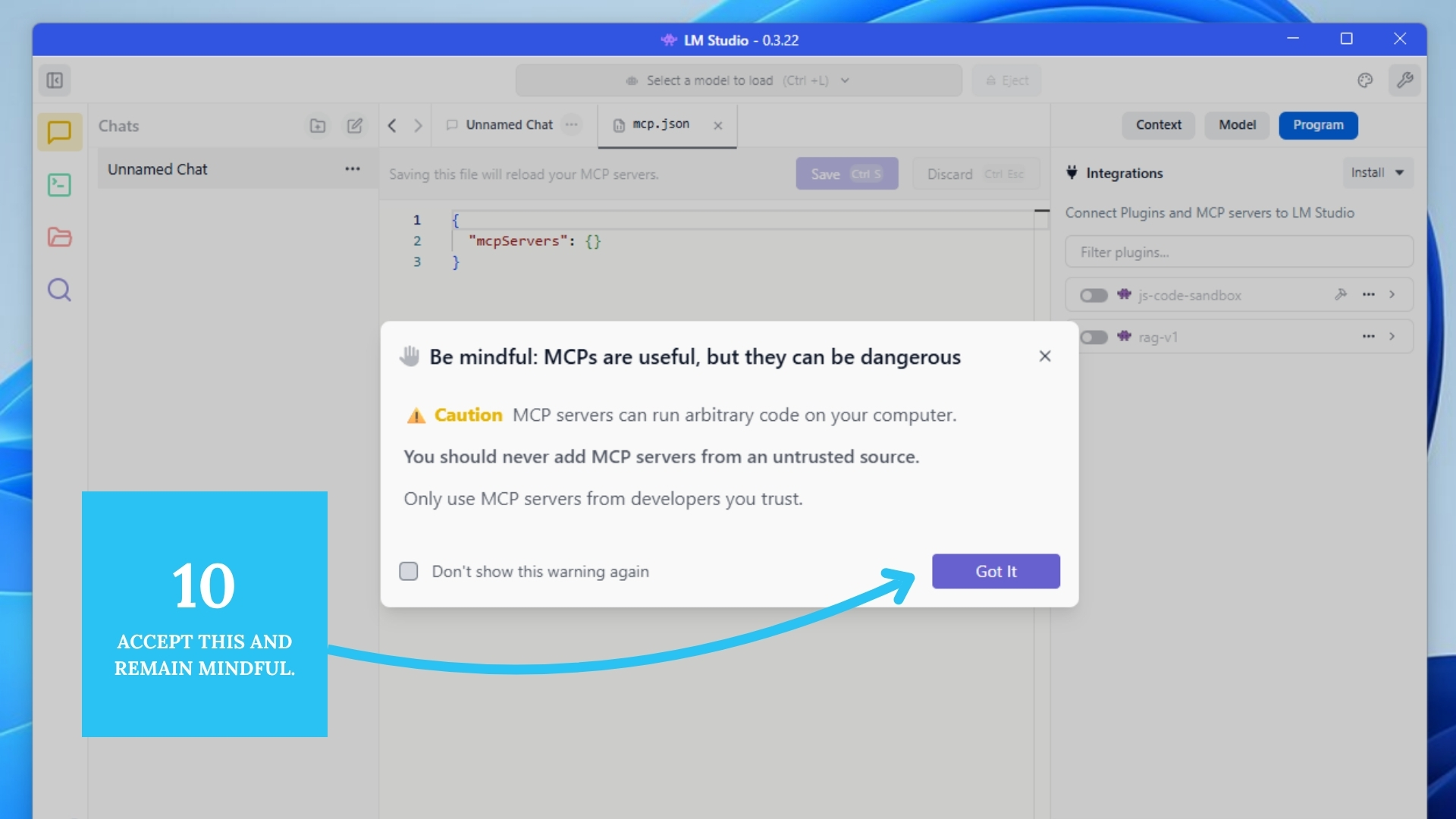Open the Discover search icon
This screenshot has width=1456, height=819.
59,290
